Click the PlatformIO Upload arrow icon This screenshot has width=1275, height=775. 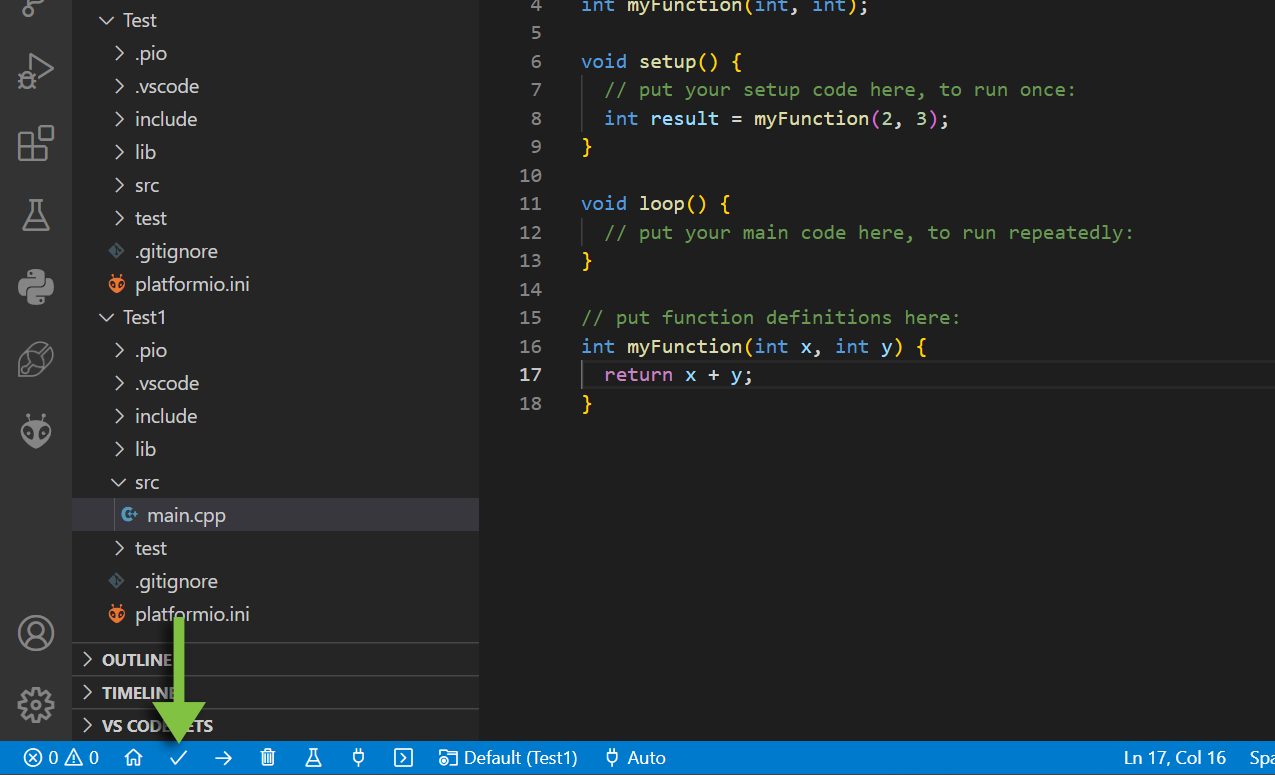click(x=223, y=758)
